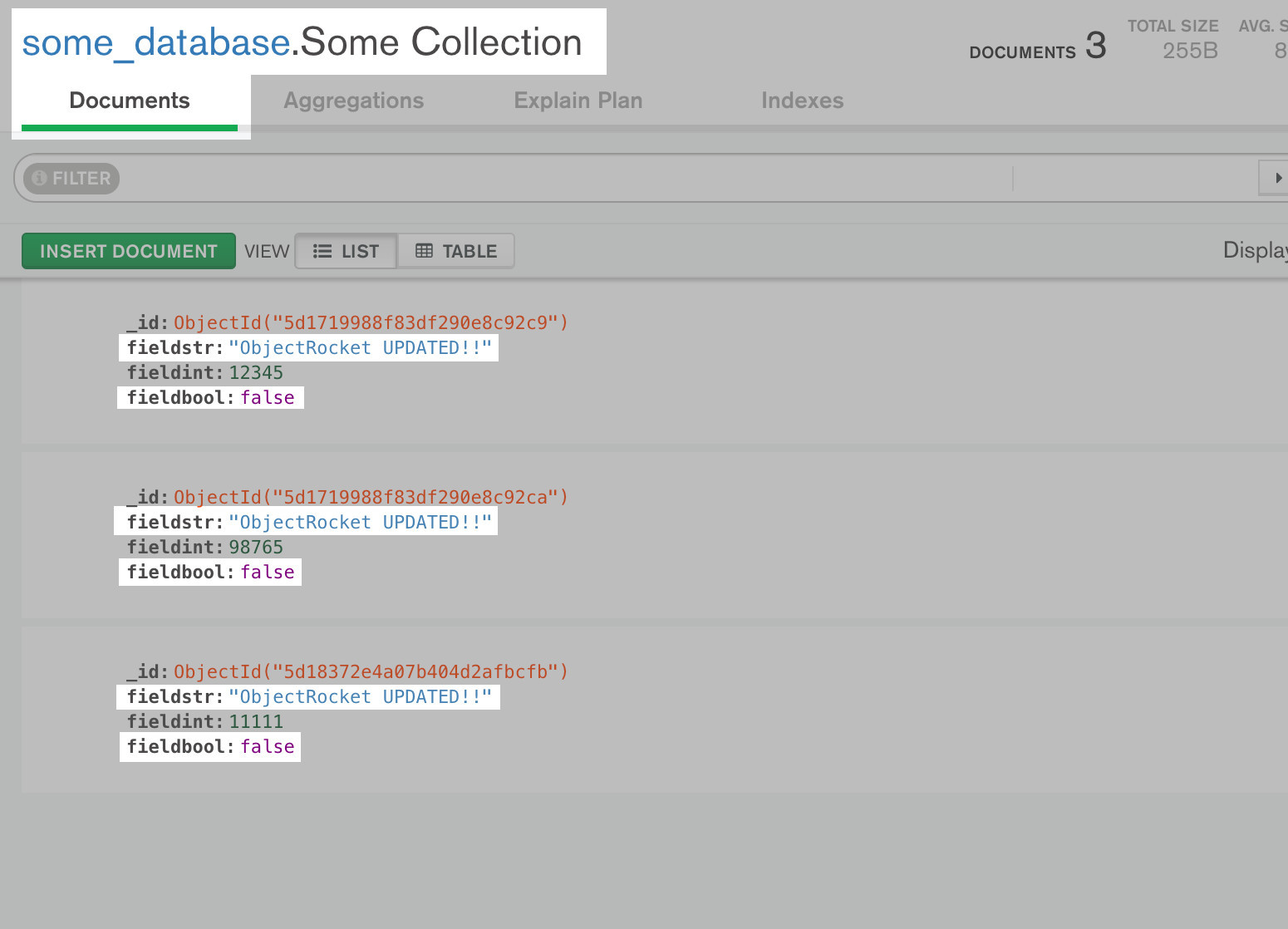Screen dimensions: 1288x929
Task: Toggle fieldbool value in the first document
Action: (x=267, y=397)
